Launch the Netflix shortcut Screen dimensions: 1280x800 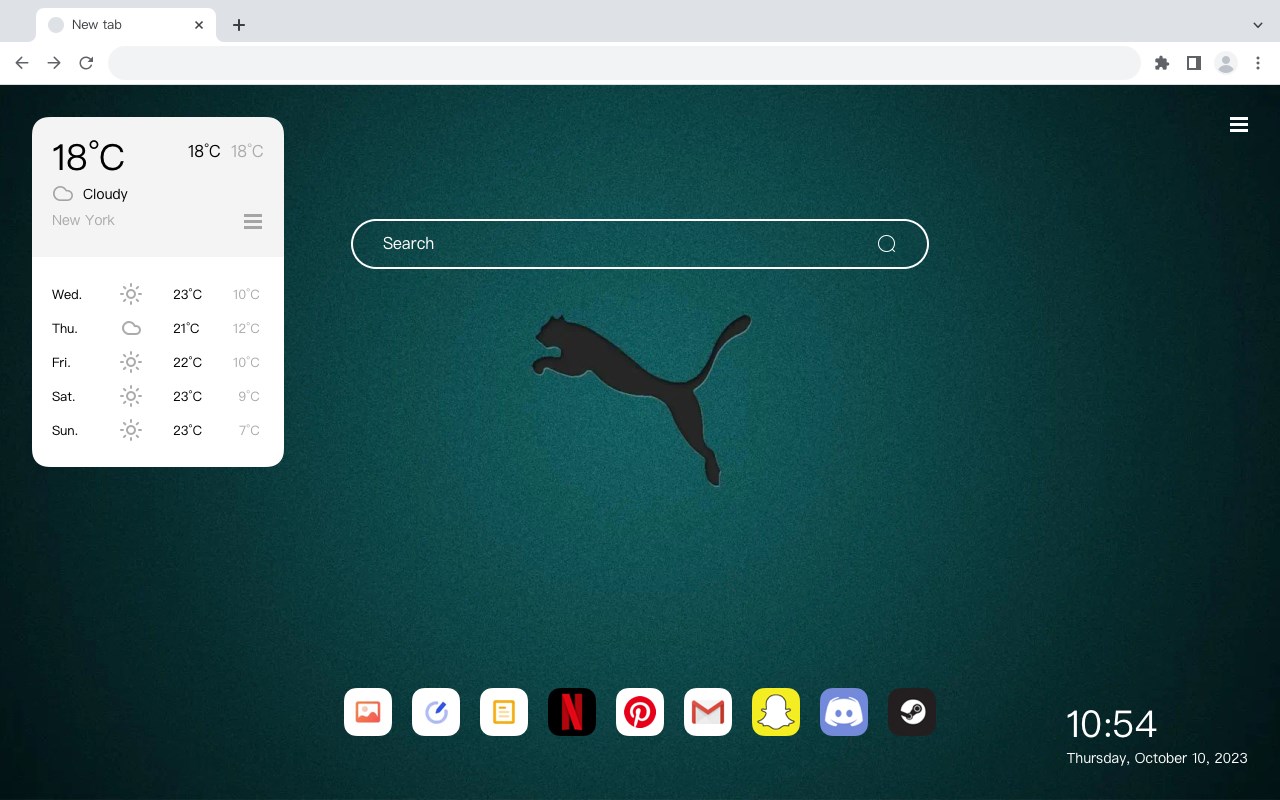(x=572, y=712)
